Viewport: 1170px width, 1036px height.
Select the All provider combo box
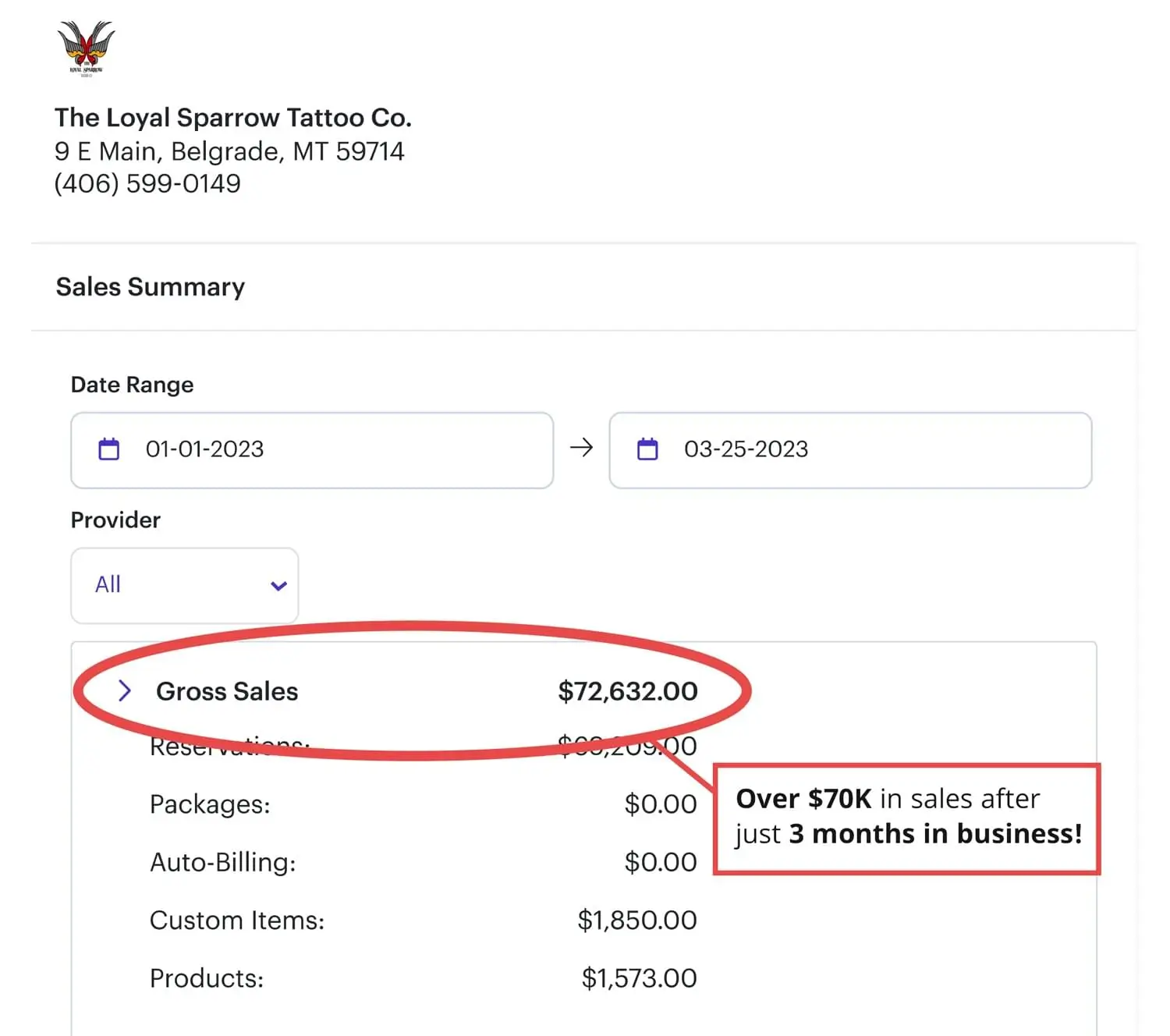pyautogui.click(x=185, y=585)
